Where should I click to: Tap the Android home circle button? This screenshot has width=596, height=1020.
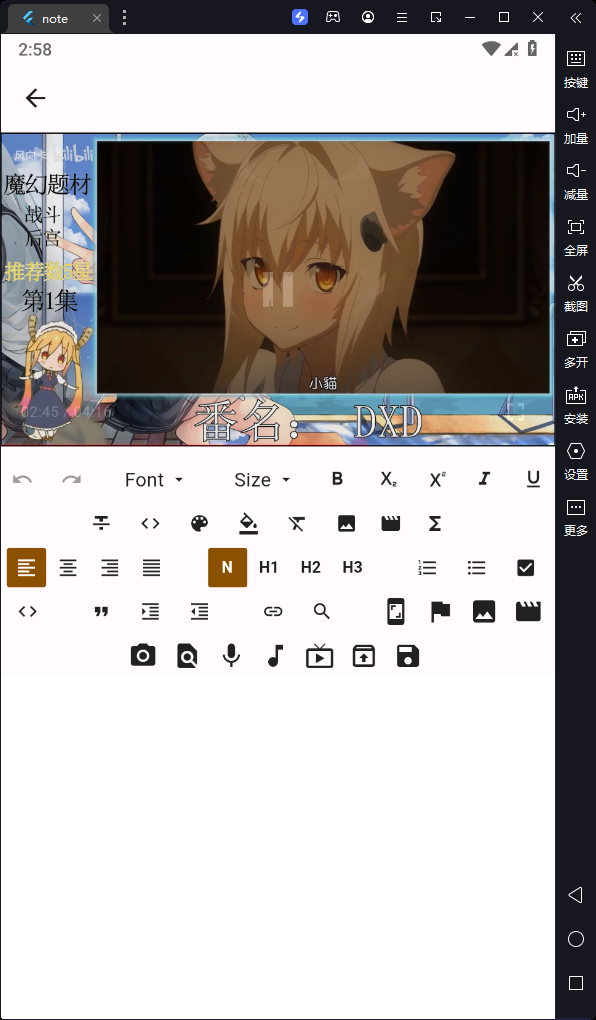tap(576, 939)
